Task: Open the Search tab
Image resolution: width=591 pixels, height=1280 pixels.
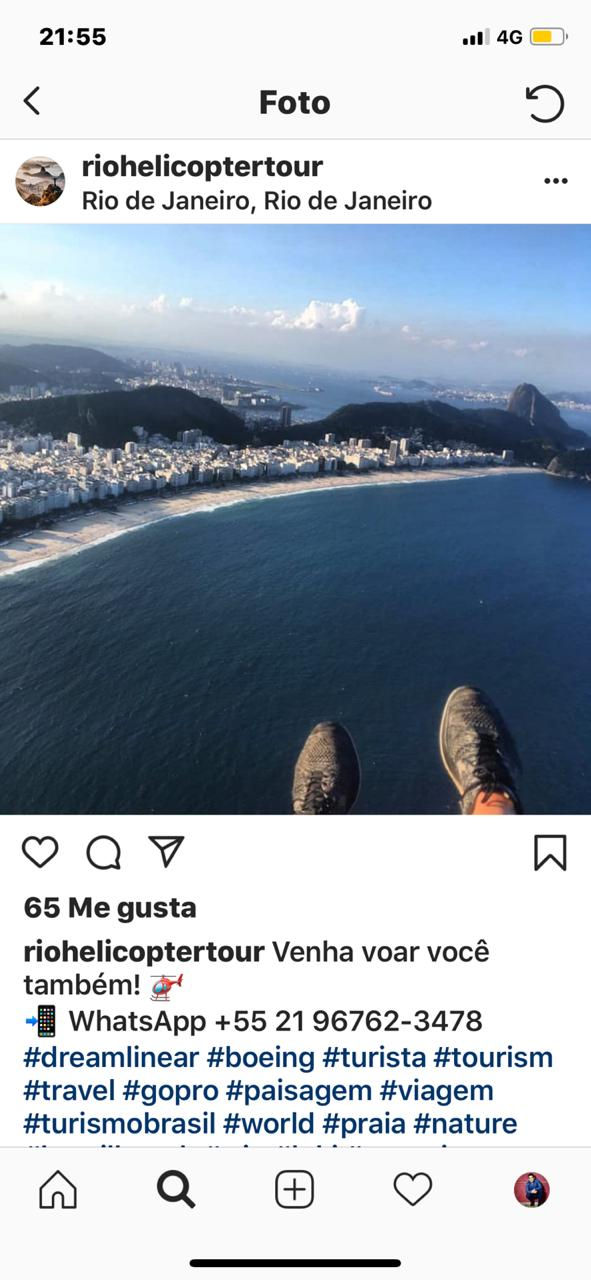Action: click(x=175, y=1190)
